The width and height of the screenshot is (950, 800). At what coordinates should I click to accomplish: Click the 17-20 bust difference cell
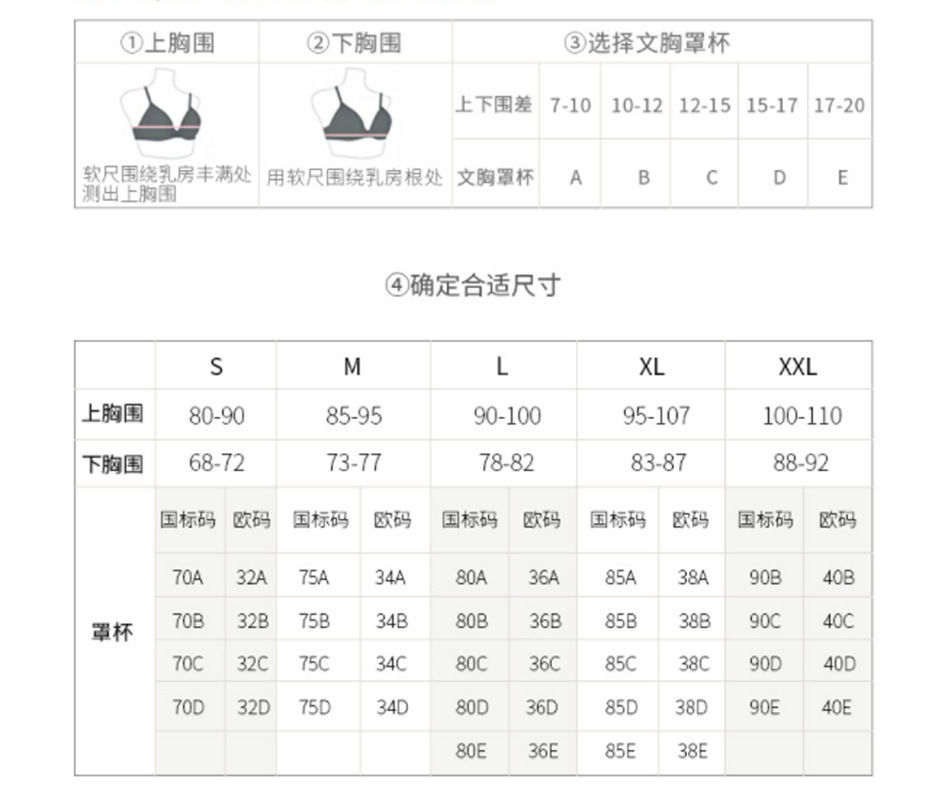(840, 105)
